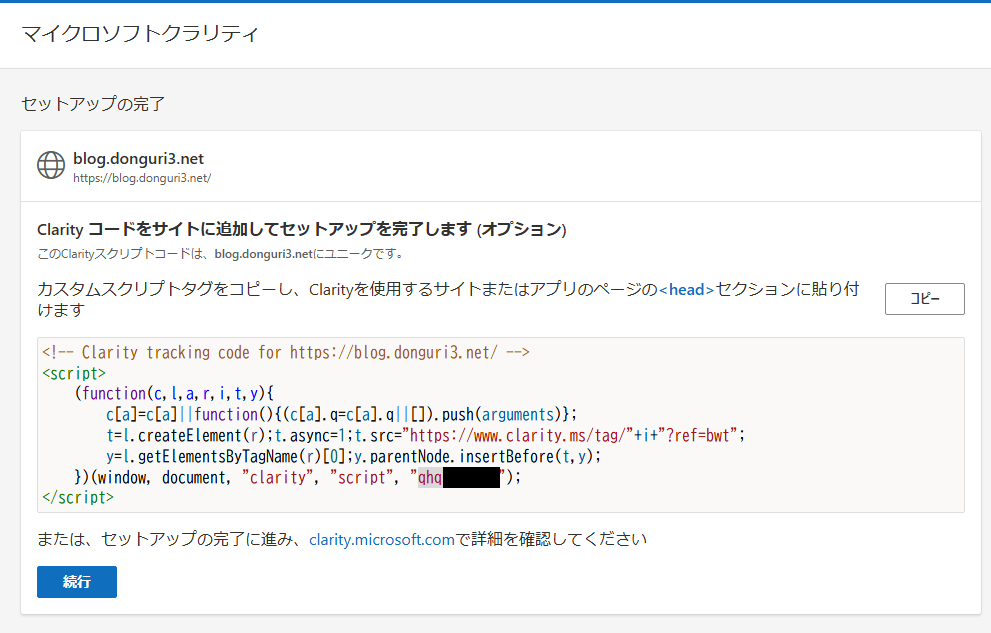Copy the Clarity script with コピー button
The image size is (991, 633).
point(924,299)
